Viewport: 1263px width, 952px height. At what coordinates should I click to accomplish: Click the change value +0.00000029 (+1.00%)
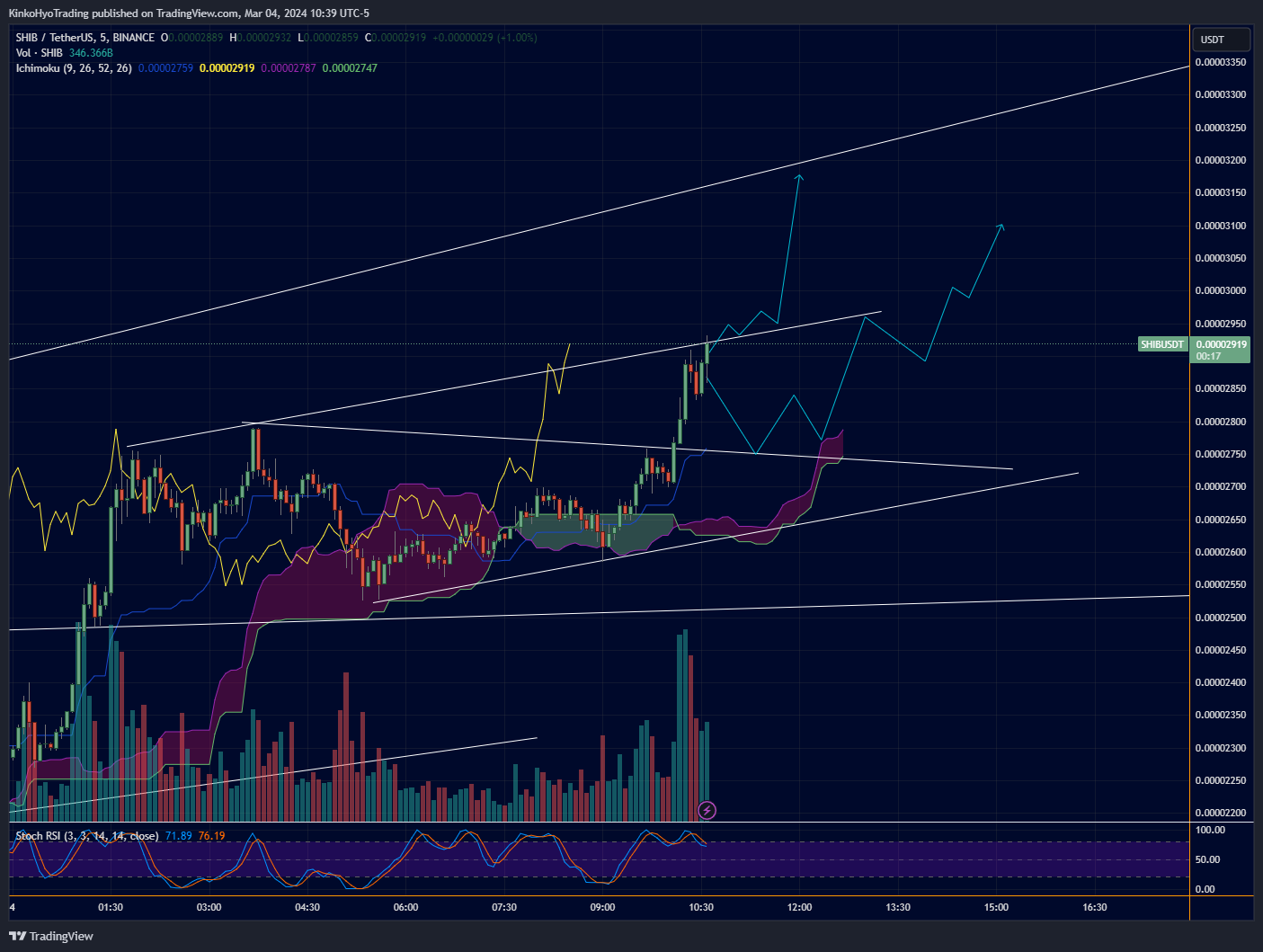click(485, 38)
